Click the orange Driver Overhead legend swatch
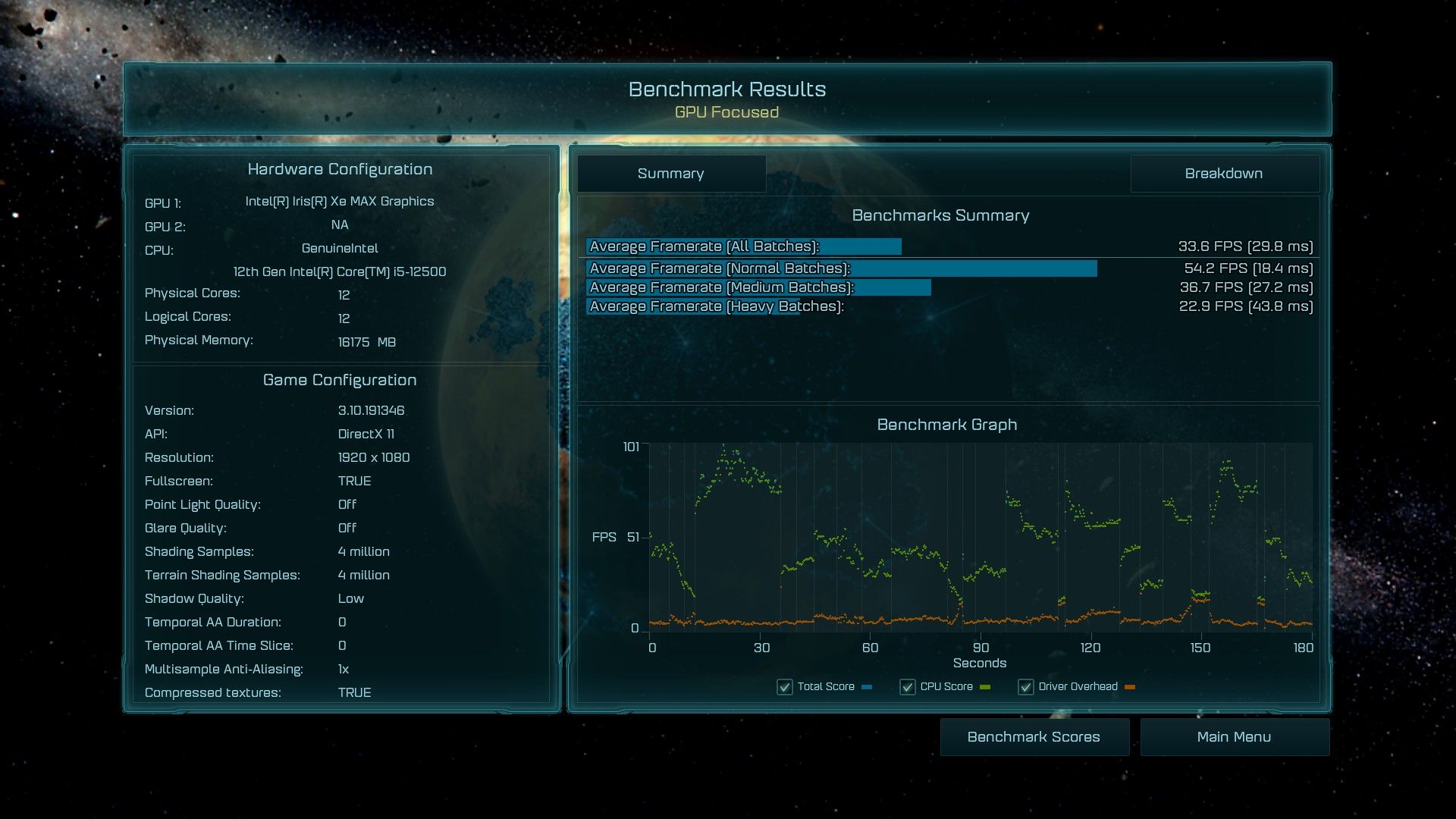The height and width of the screenshot is (819, 1456). tap(1130, 687)
